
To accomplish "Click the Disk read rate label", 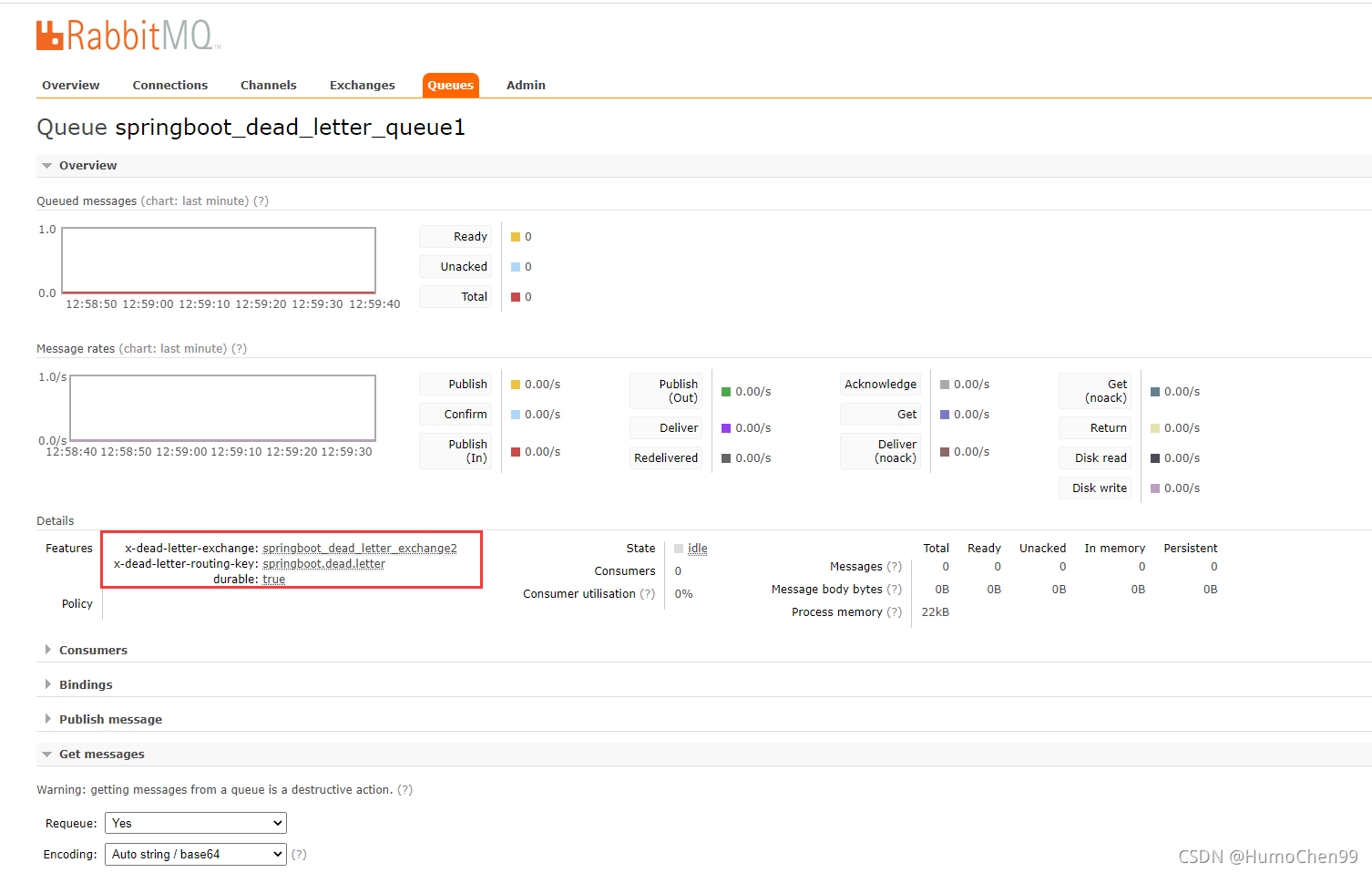I will point(1095,457).
